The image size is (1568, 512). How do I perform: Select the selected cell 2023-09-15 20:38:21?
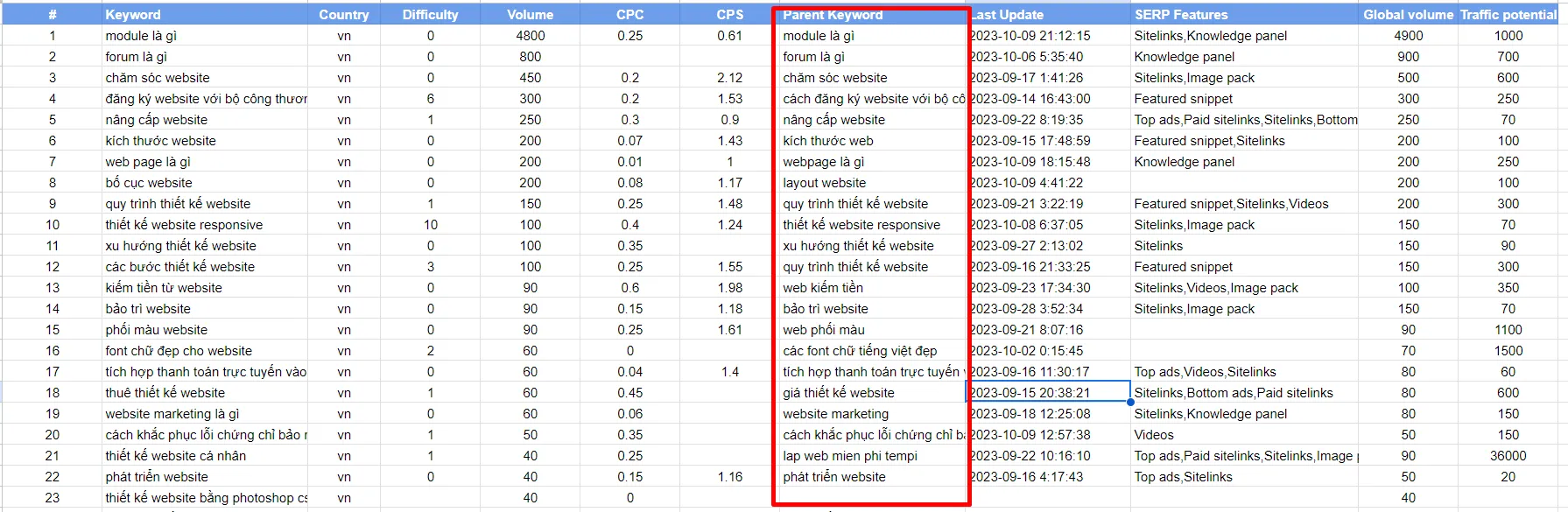1049,393
